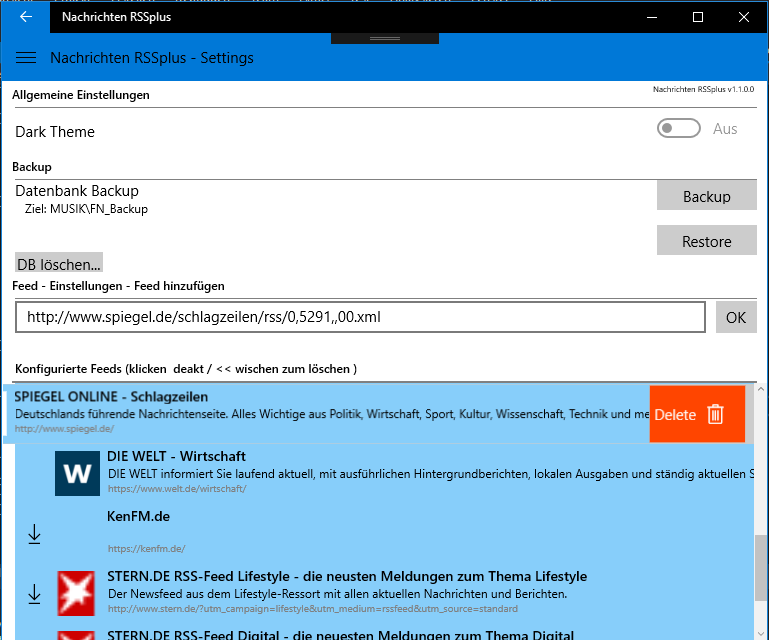This screenshot has height=640, width=769.
Task: Click the http://www.spiegel.de/ feed URL
Action: [x=64, y=429]
